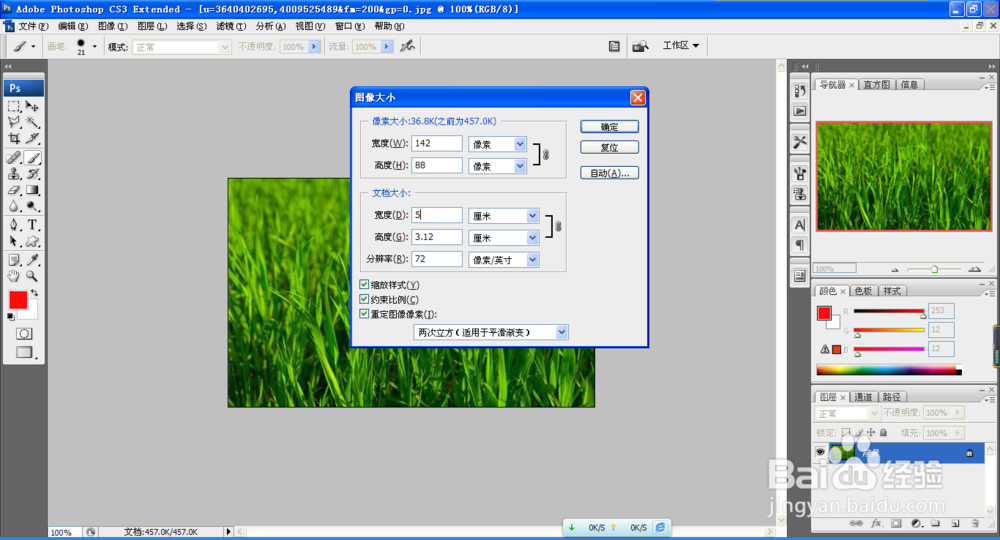Select the Slice tool
Screen dimensions: 1000x540
pyautogui.click(x=32, y=138)
